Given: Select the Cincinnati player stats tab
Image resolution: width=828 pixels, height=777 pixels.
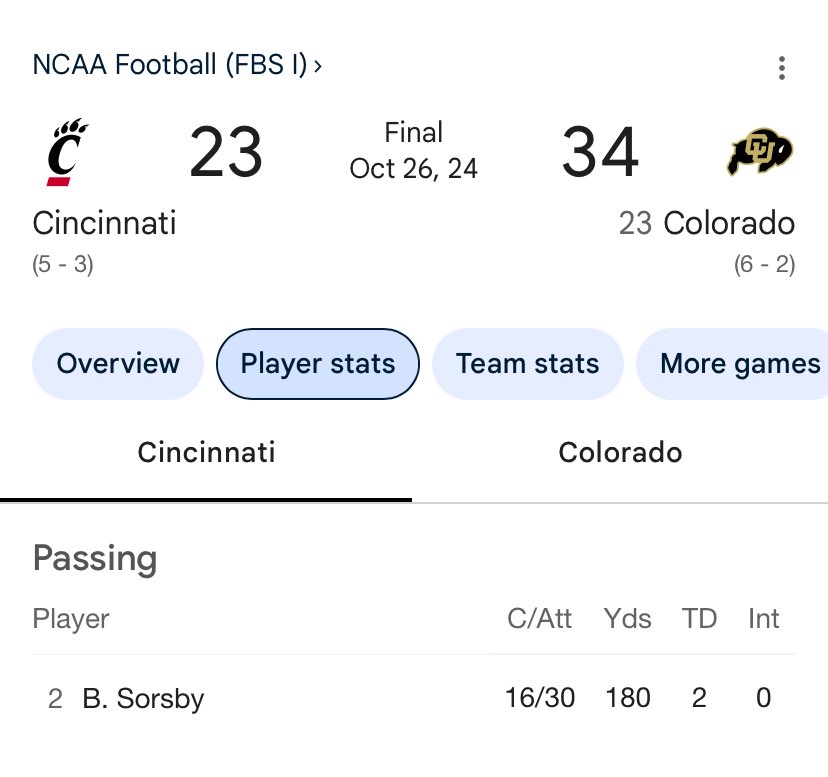Looking at the screenshot, I should pyautogui.click(x=206, y=453).
